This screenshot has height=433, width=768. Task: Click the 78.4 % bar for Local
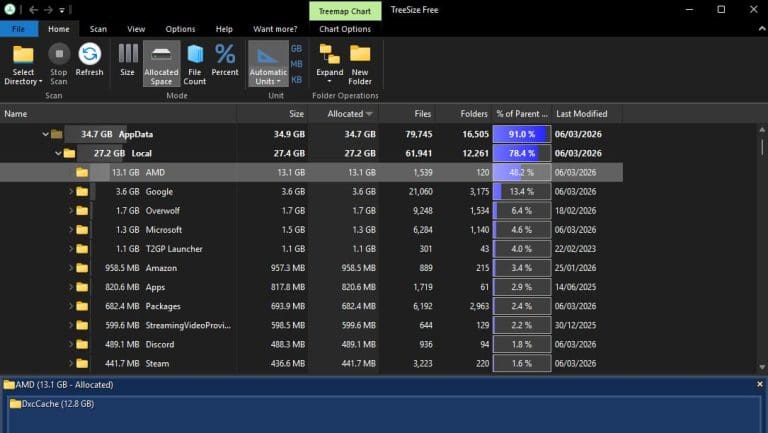tap(522, 153)
